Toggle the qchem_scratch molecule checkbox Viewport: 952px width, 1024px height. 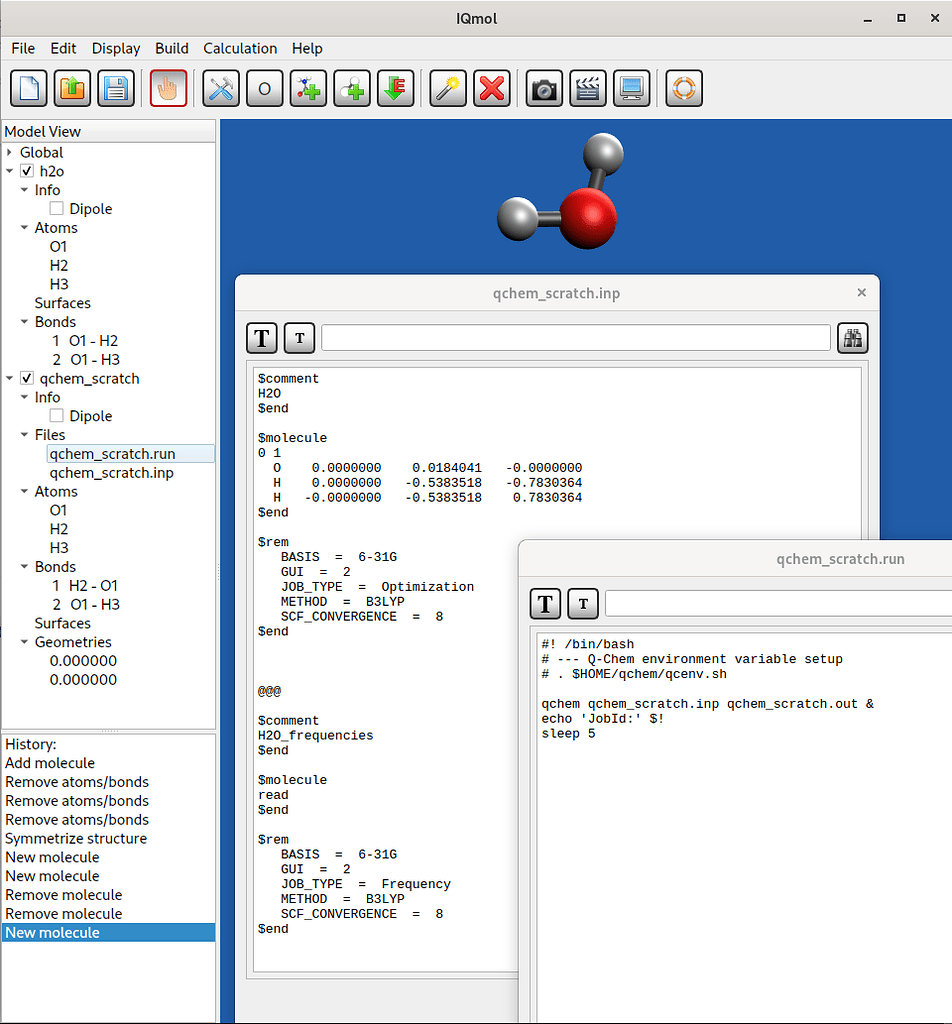tap(27, 379)
